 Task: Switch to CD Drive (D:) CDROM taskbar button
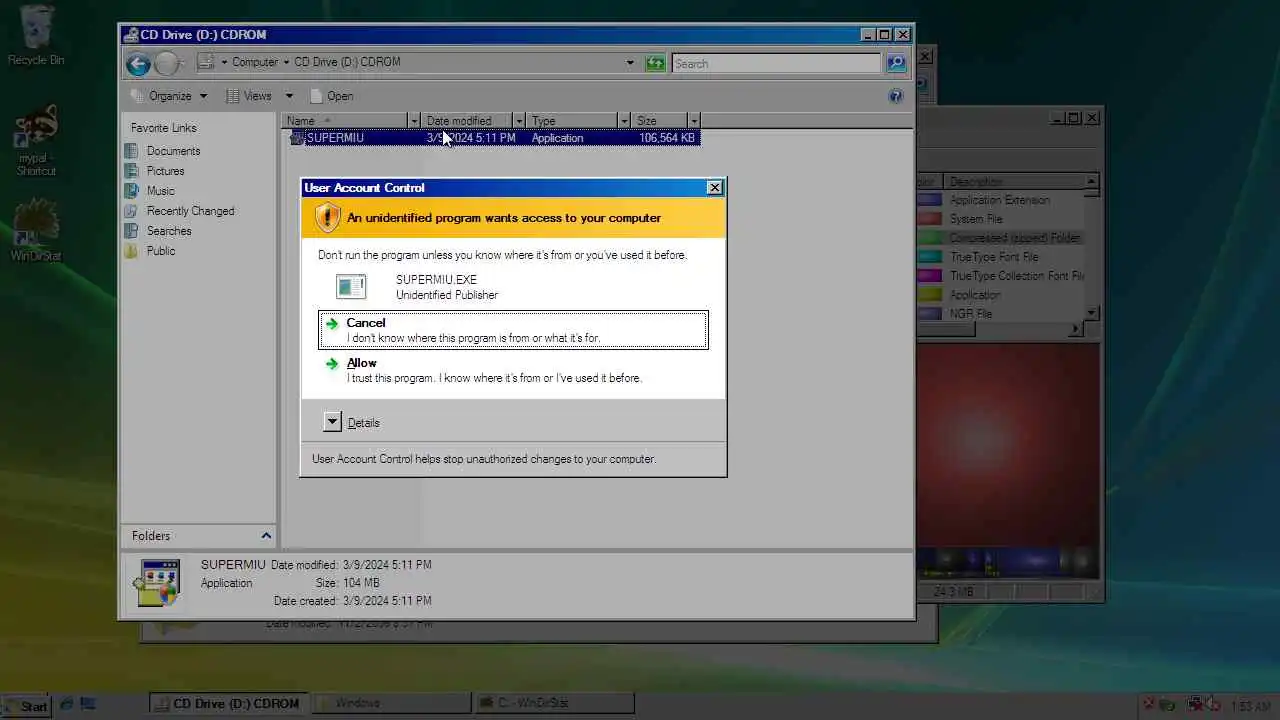coord(227,704)
